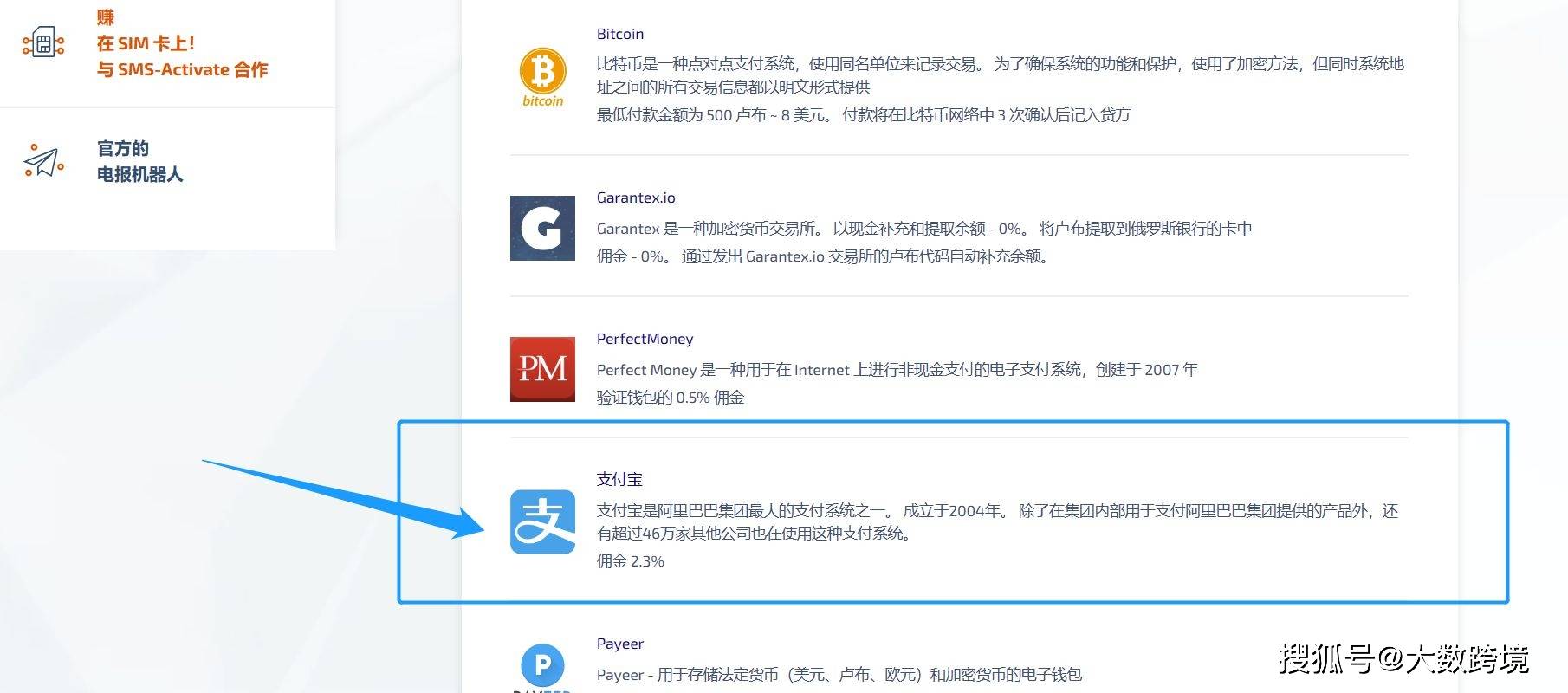Click the Payeer P logo icon
Viewport: 1568px width, 693px height.
(542, 667)
